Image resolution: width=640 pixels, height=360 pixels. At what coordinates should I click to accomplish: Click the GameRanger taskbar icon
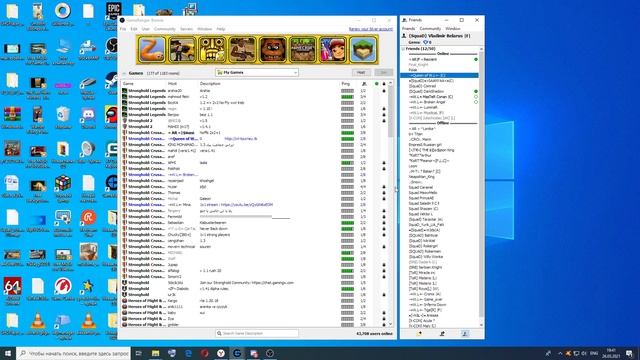[x=237, y=353]
